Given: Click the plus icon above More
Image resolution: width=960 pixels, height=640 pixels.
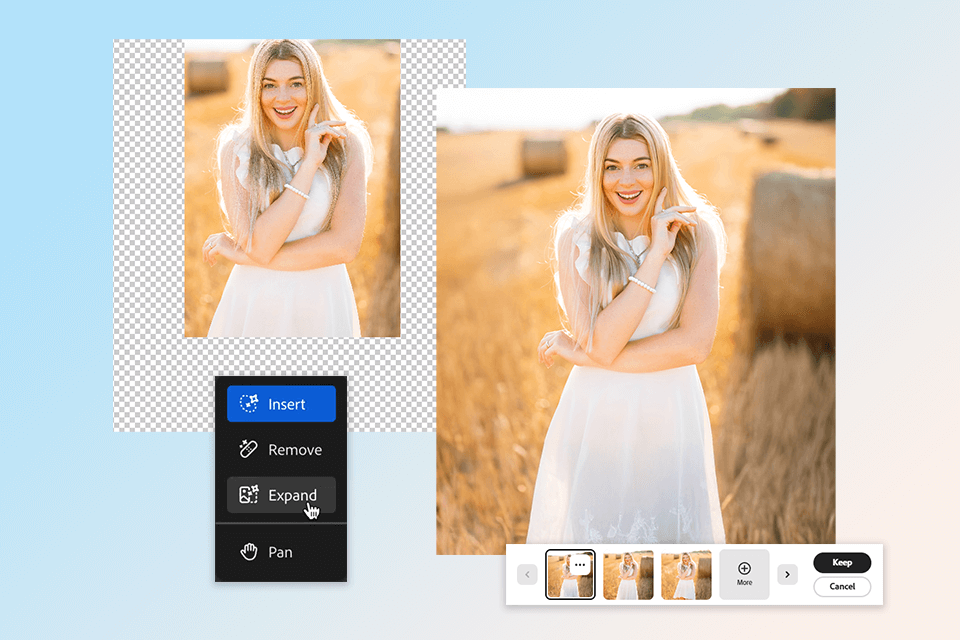Looking at the screenshot, I should 744,568.
